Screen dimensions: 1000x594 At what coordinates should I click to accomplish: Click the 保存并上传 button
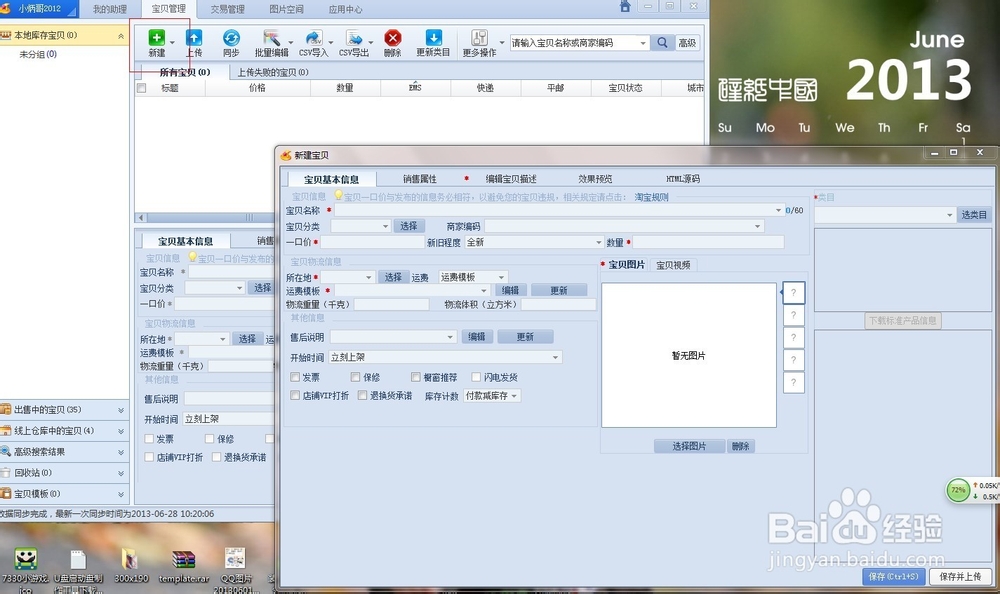958,577
